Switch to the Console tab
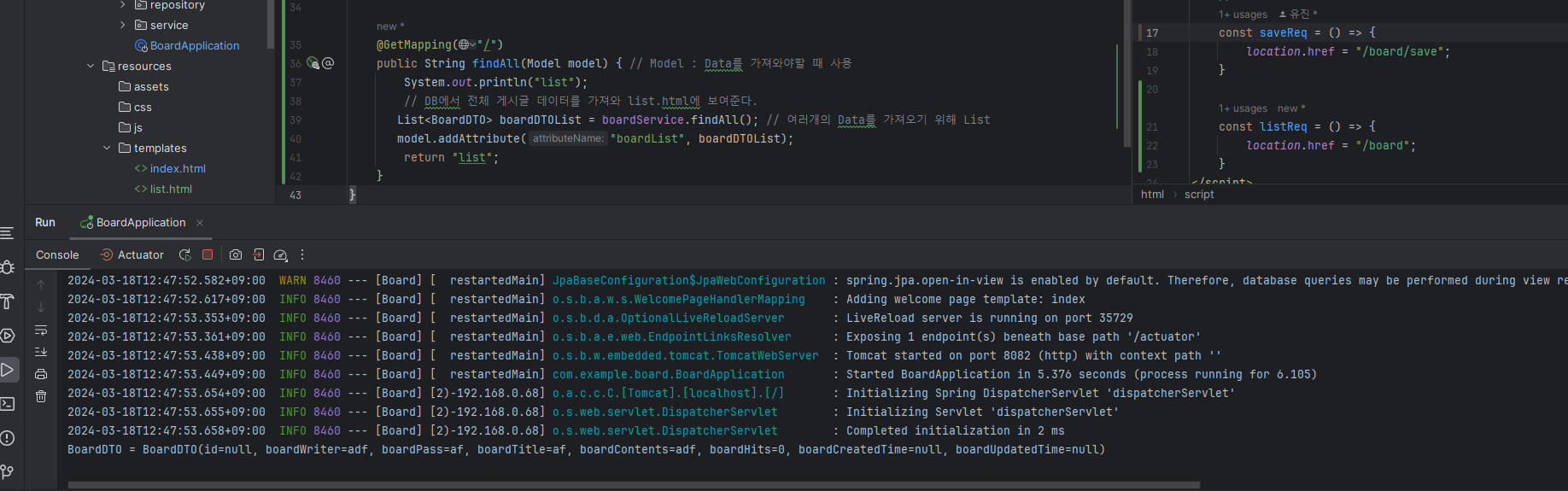This screenshot has width=1568, height=491. (57, 254)
